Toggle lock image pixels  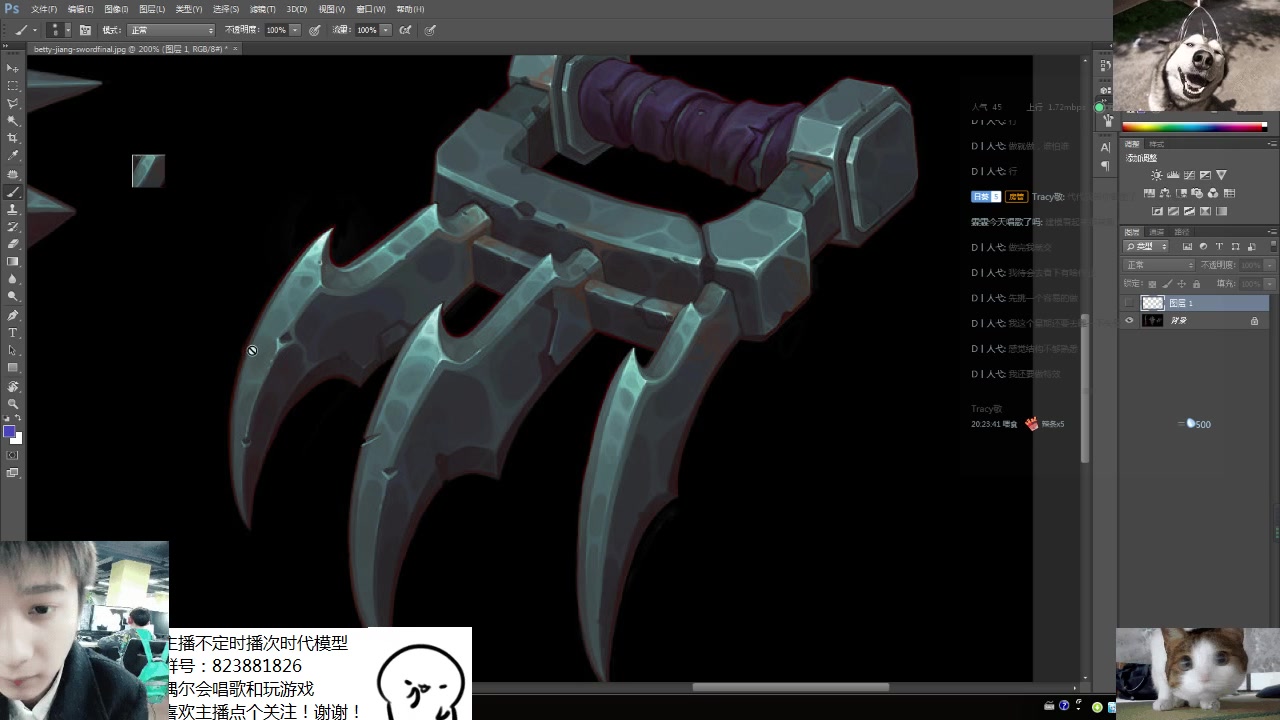click(x=1166, y=284)
